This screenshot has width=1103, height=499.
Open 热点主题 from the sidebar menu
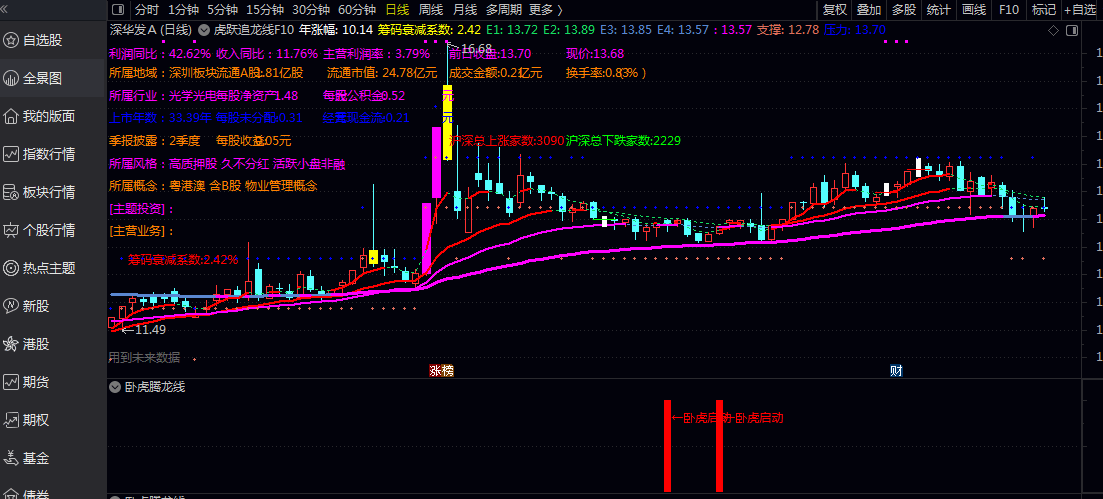pyautogui.click(x=49, y=268)
